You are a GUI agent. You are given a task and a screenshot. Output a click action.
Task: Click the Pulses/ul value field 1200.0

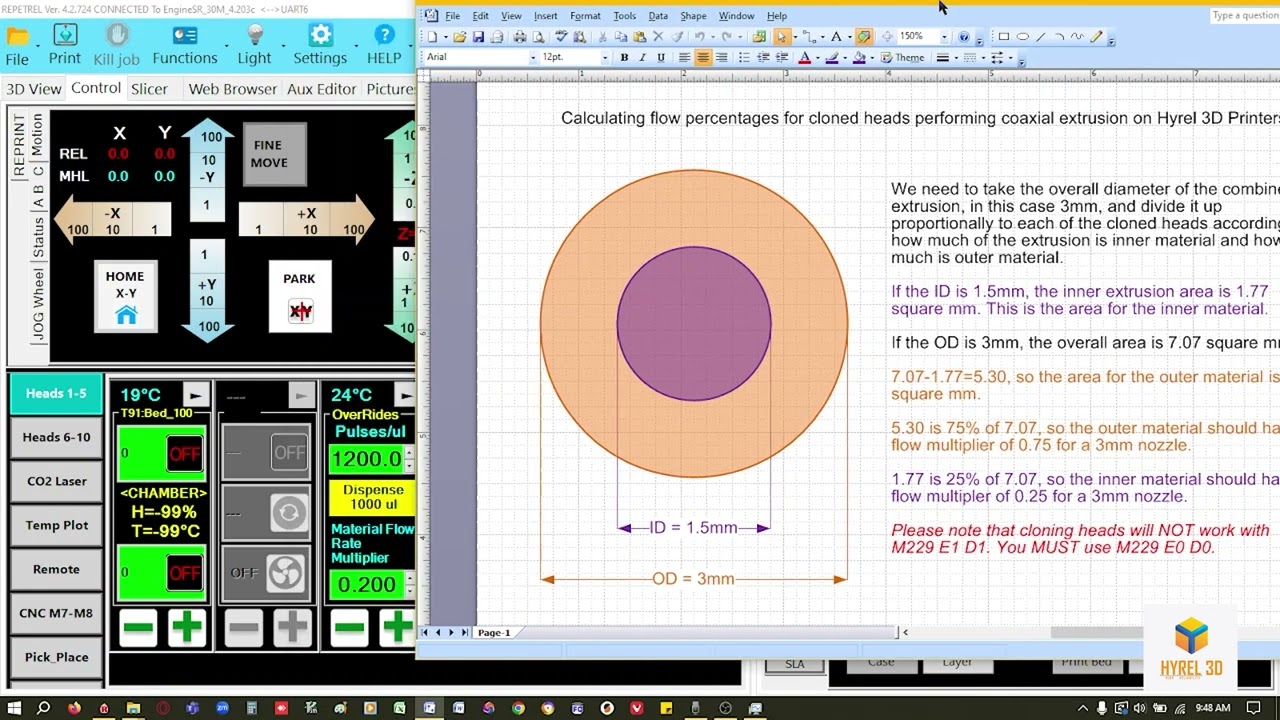pos(366,459)
